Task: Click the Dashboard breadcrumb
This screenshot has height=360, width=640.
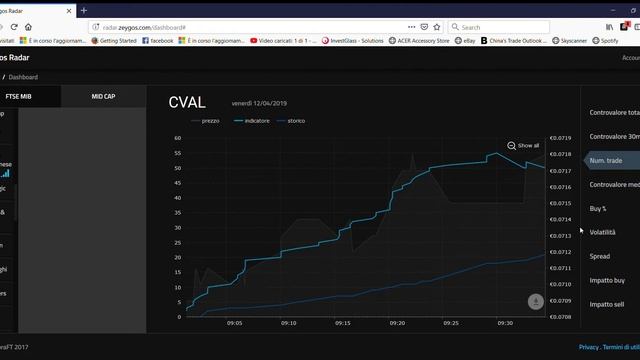Action: [23, 77]
